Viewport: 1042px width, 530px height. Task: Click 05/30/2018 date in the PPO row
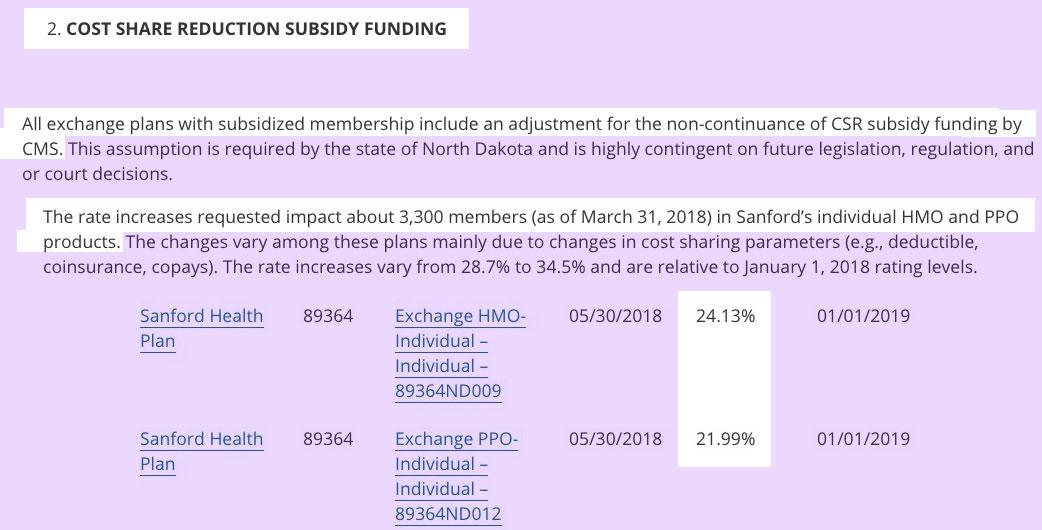pyautogui.click(x=615, y=439)
